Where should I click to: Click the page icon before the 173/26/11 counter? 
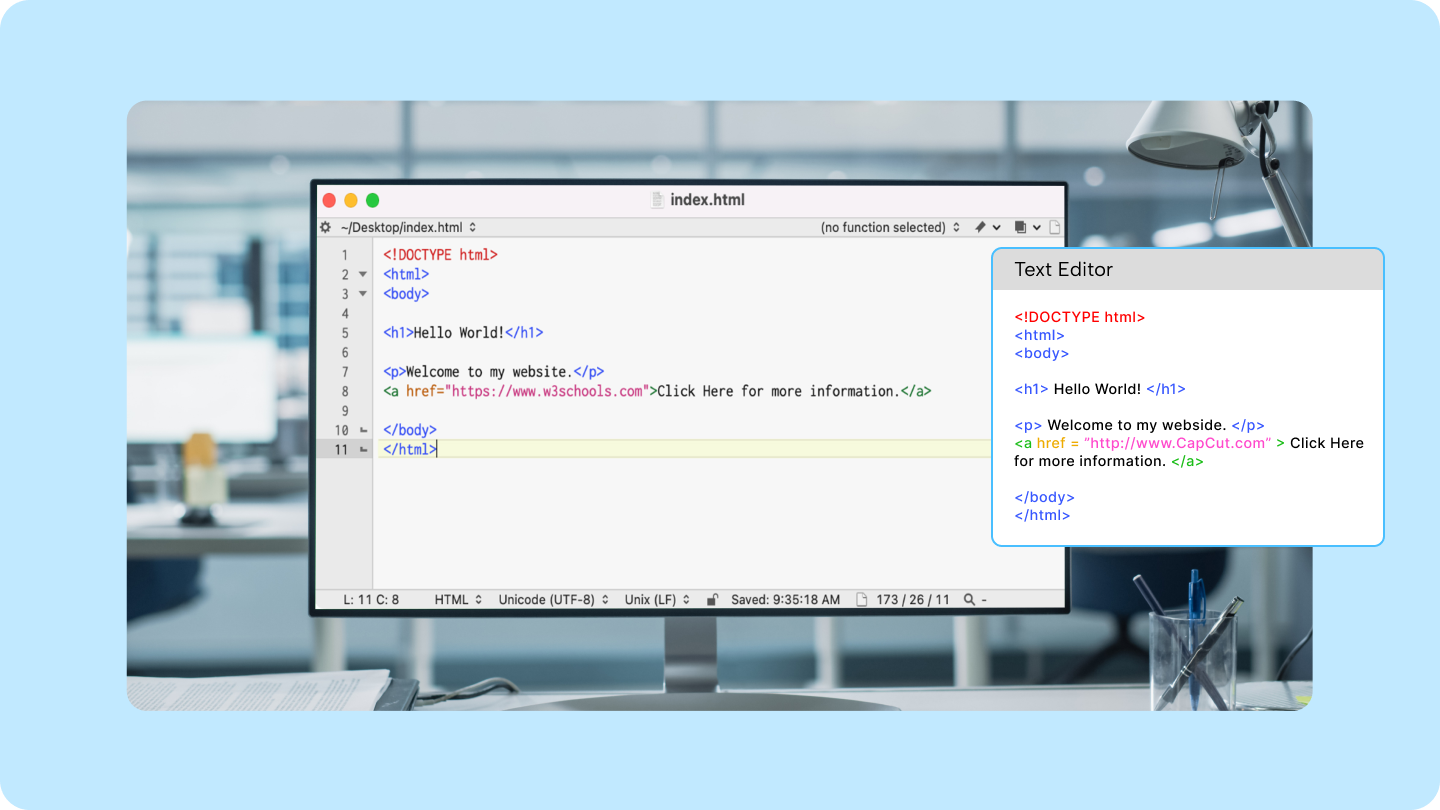point(860,600)
